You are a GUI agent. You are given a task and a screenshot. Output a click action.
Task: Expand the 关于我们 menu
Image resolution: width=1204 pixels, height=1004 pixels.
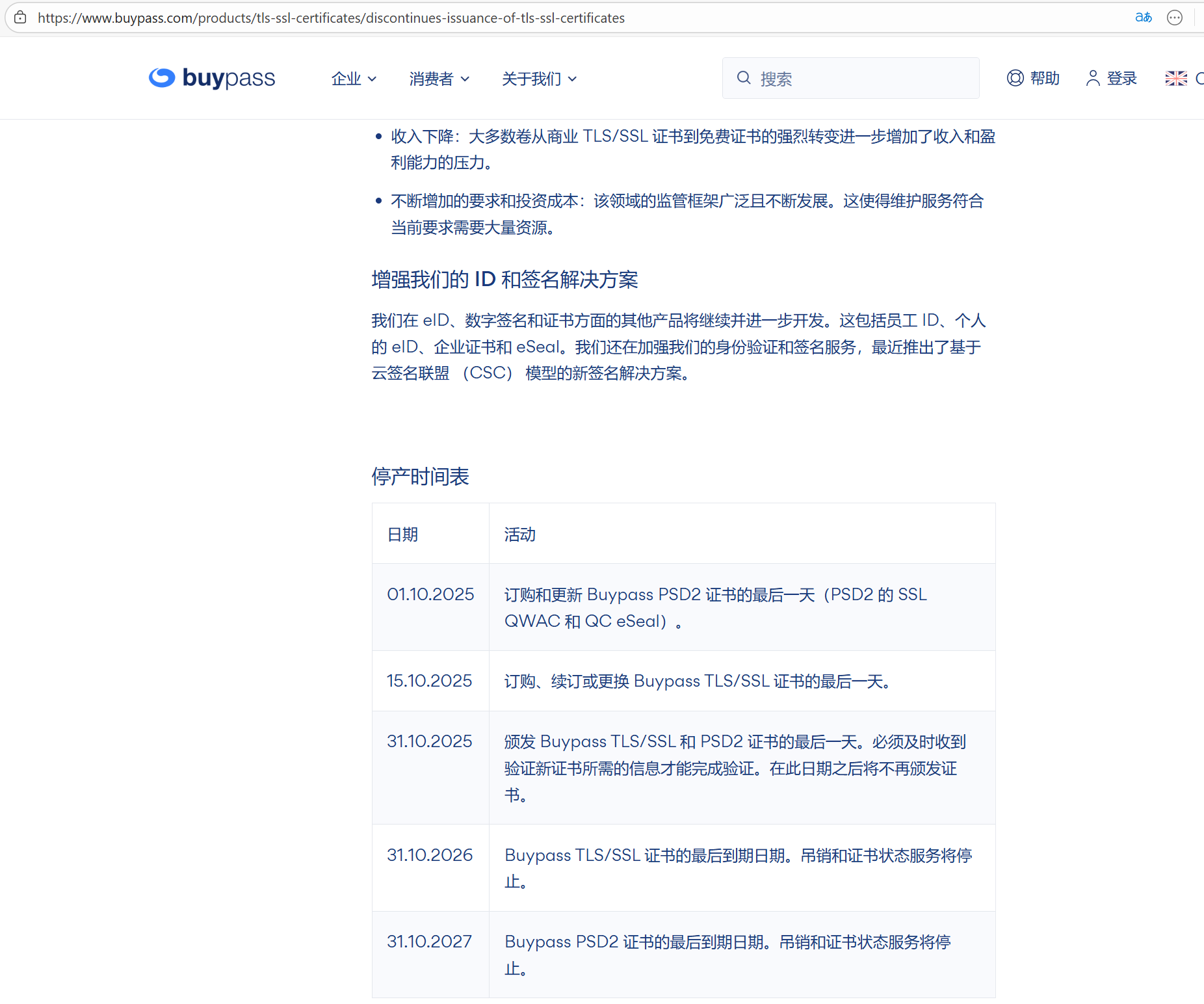pyautogui.click(x=539, y=79)
